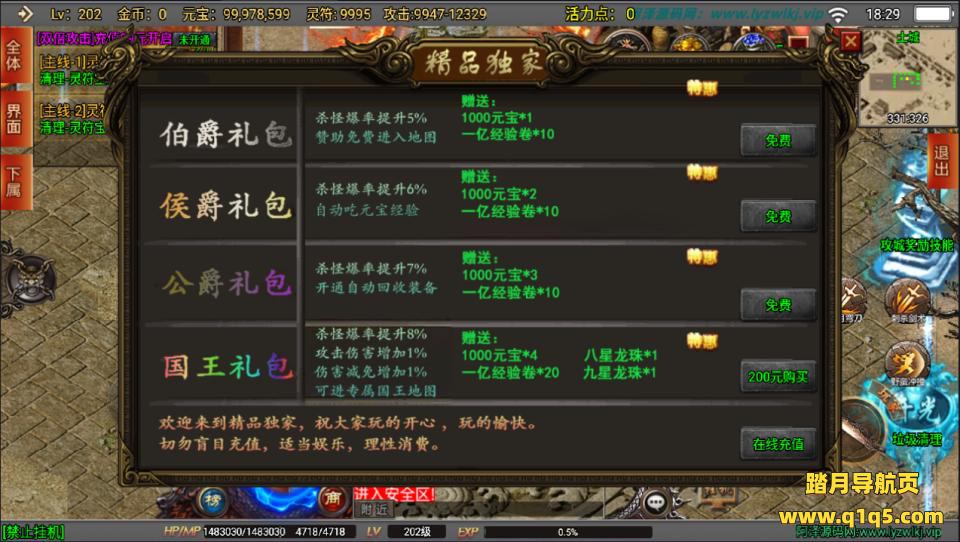Claim free 公爵礼包 with 免费 button

click(778, 304)
